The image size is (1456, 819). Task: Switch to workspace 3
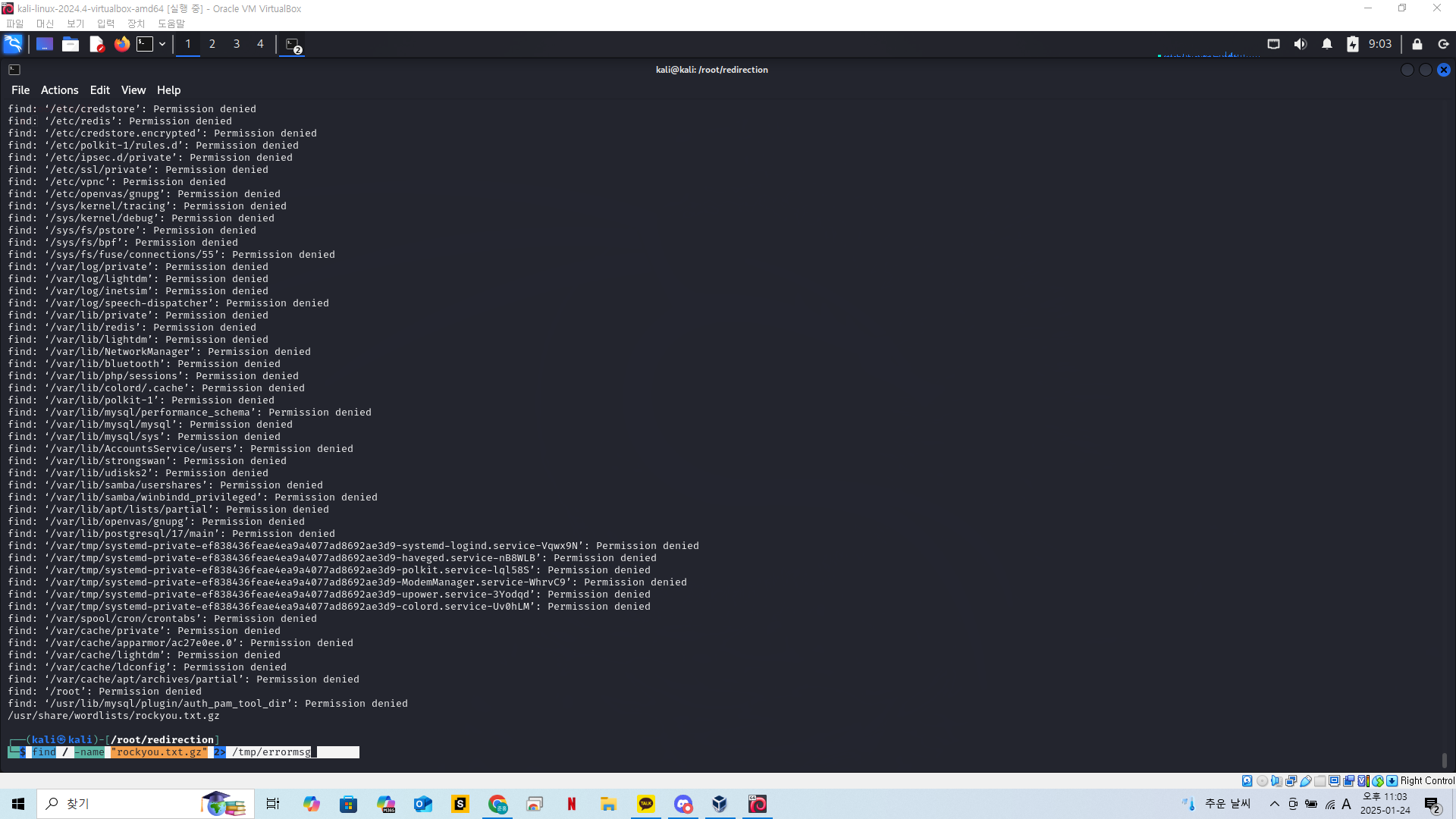(237, 44)
